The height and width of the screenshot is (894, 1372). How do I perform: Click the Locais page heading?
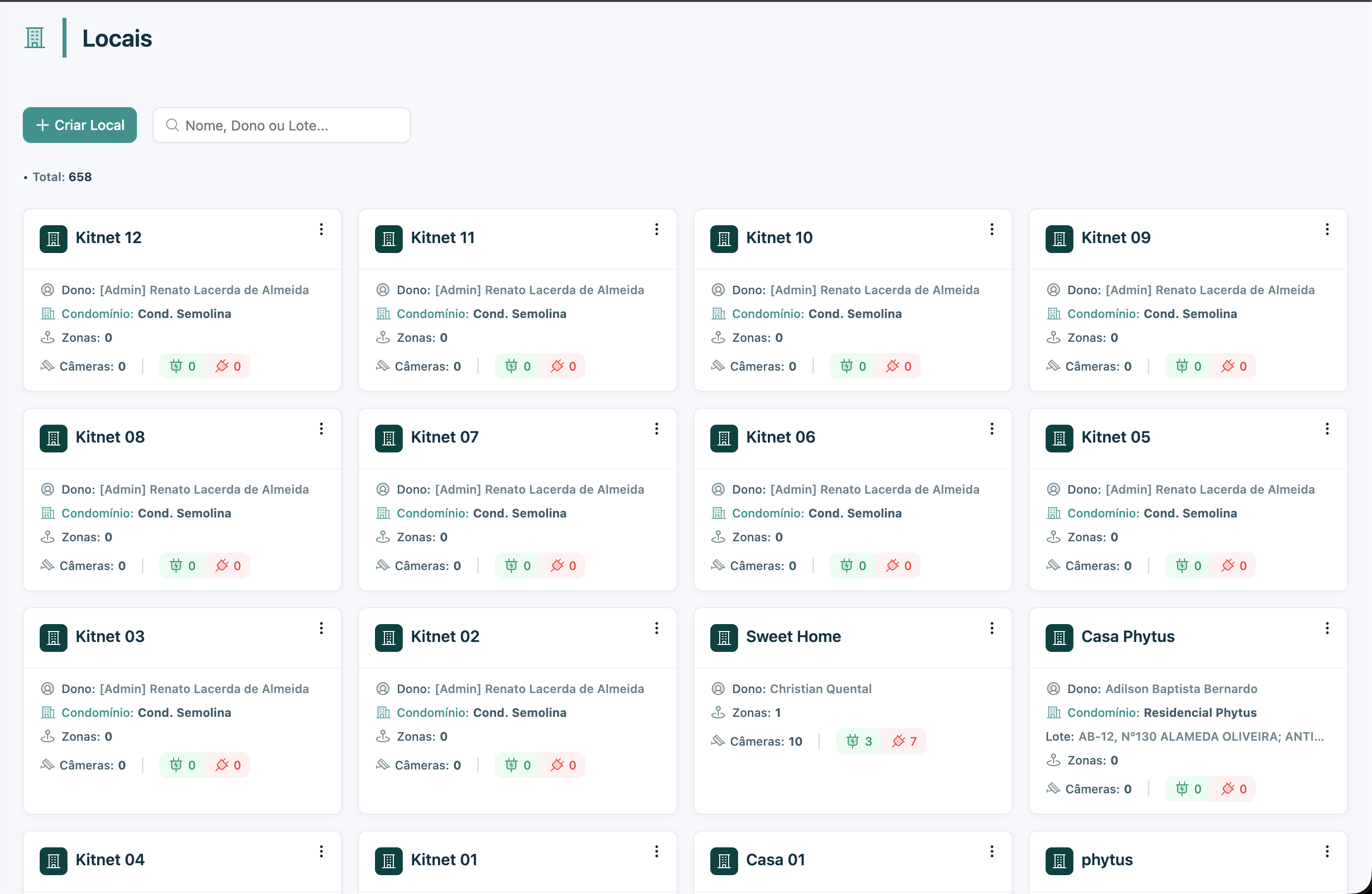point(117,38)
